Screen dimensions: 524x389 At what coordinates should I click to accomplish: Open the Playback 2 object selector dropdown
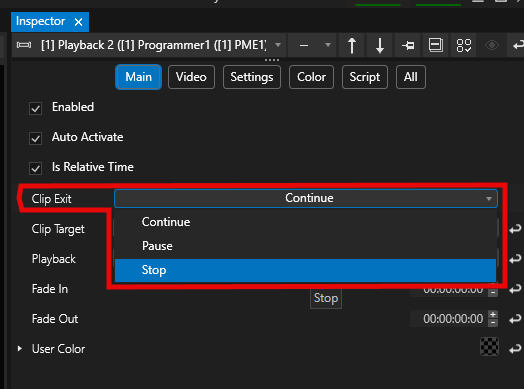(x=278, y=45)
